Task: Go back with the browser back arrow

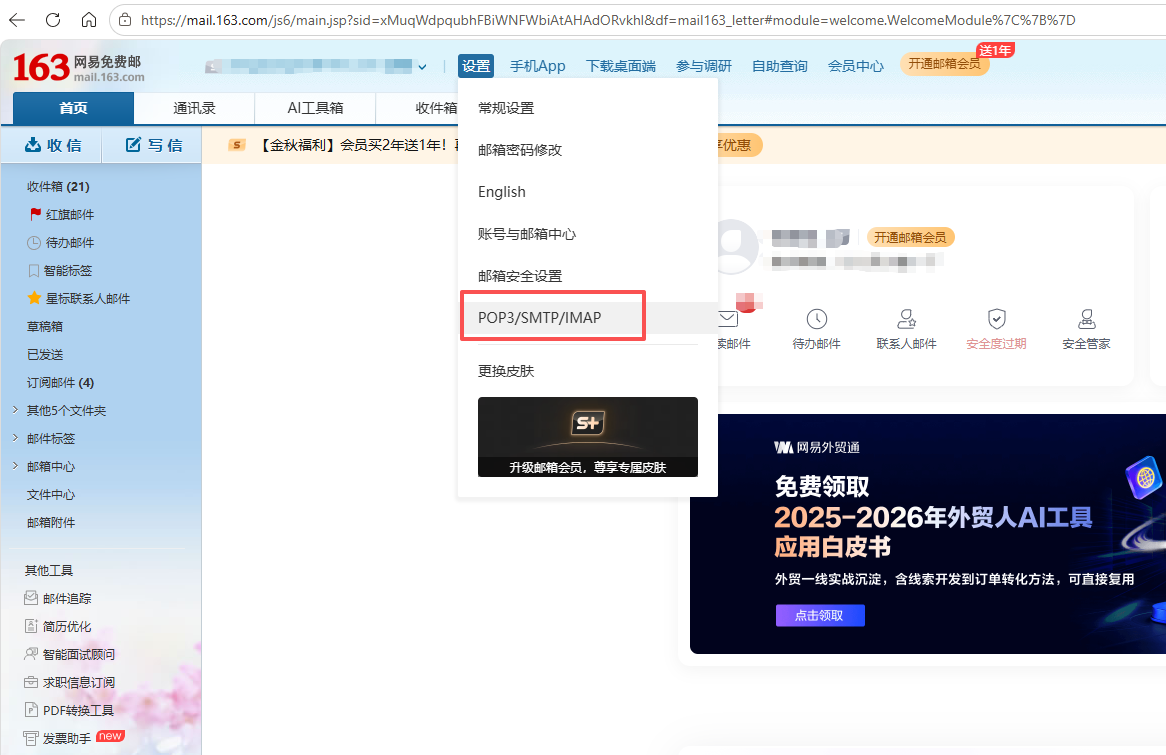Action: tap(16, 20)
